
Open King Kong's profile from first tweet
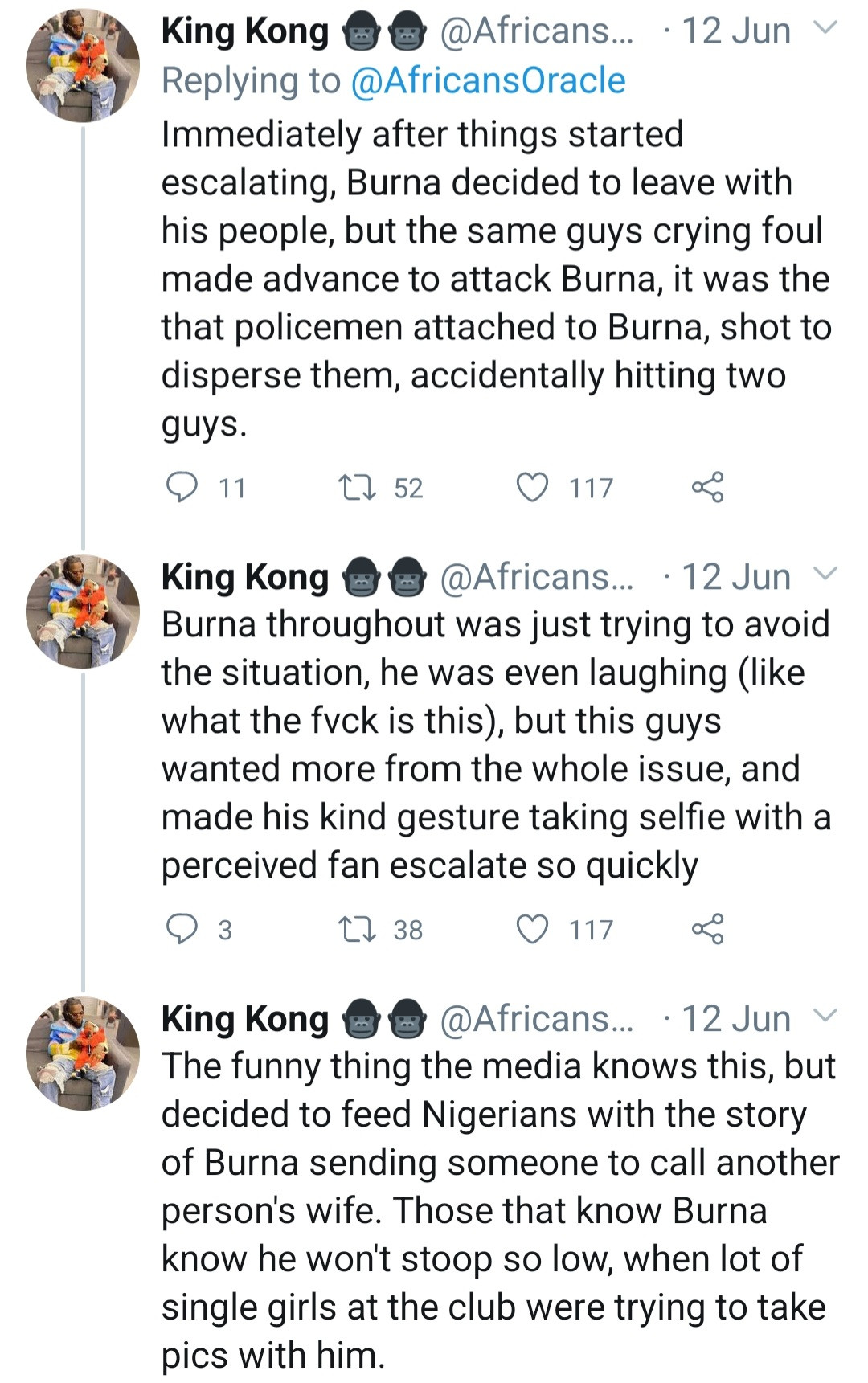(x=245, y=31)
